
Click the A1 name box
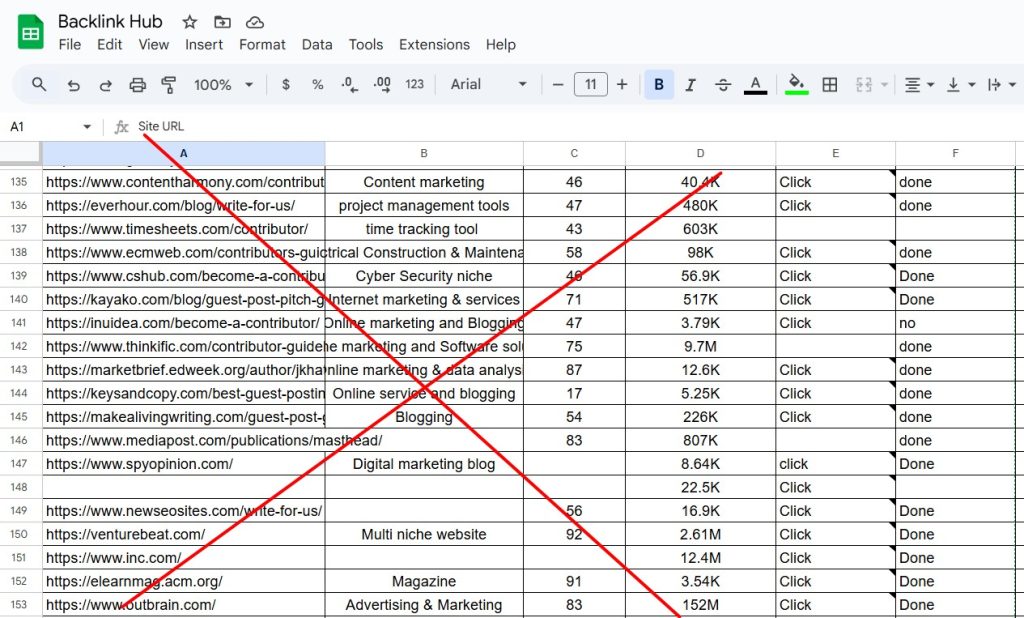coord(42,127)
